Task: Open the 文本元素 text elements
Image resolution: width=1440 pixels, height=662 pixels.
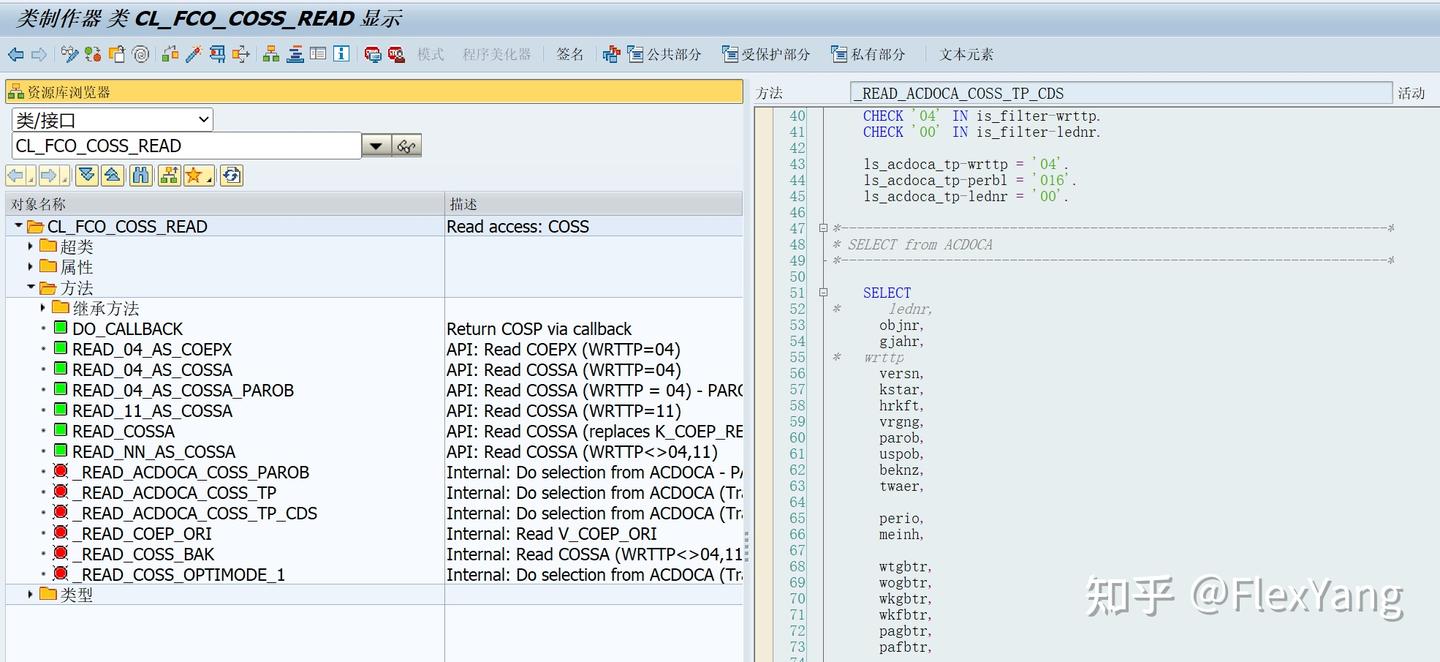Action: 966,54
